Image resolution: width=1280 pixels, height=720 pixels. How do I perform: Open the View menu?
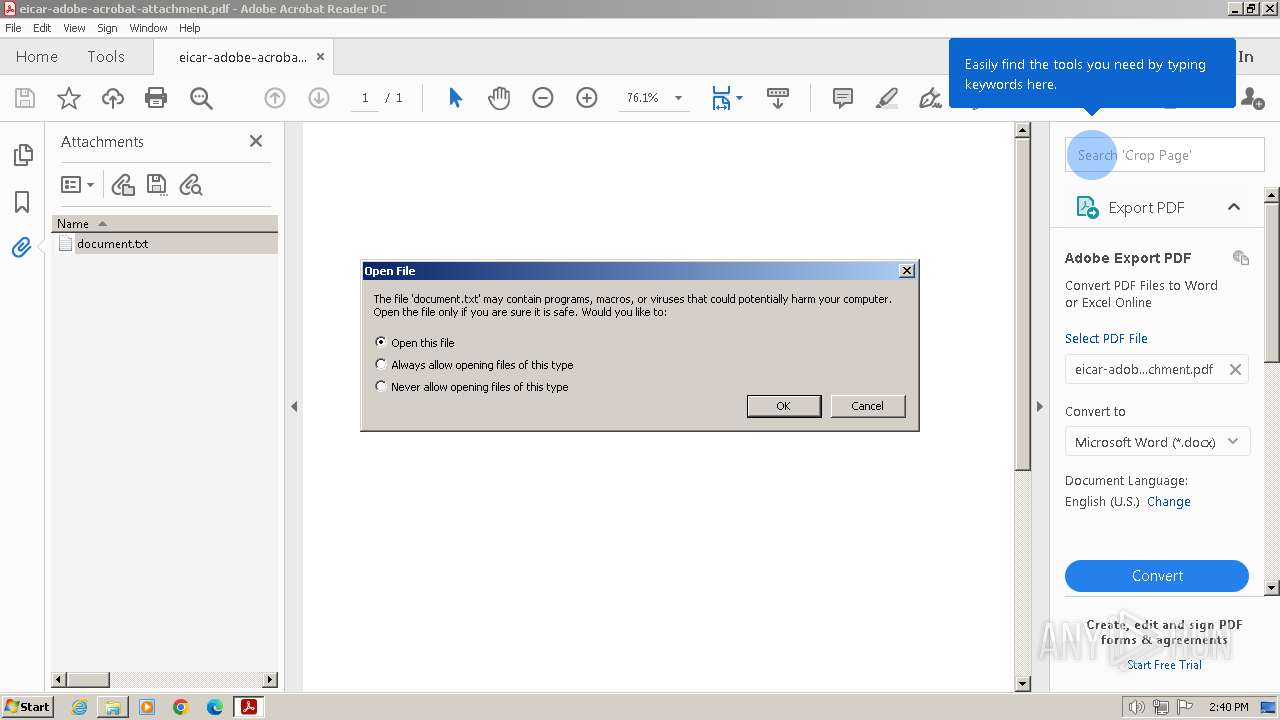(x=75, y=28)
